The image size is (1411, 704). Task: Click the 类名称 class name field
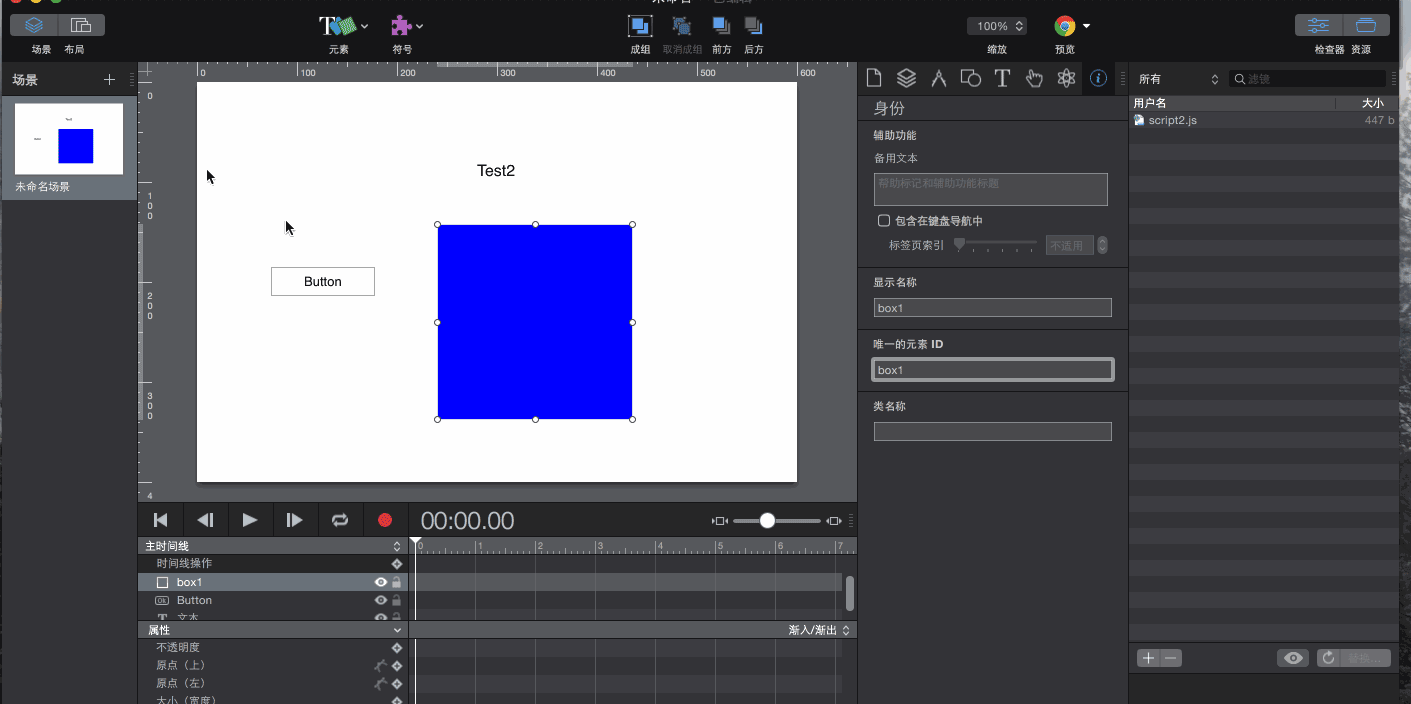tap(992, 432)
